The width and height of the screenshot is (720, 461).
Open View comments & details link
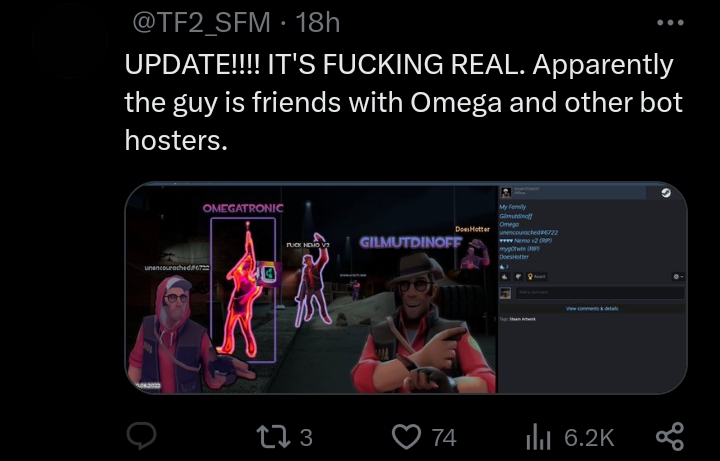[x=592, y=309]
